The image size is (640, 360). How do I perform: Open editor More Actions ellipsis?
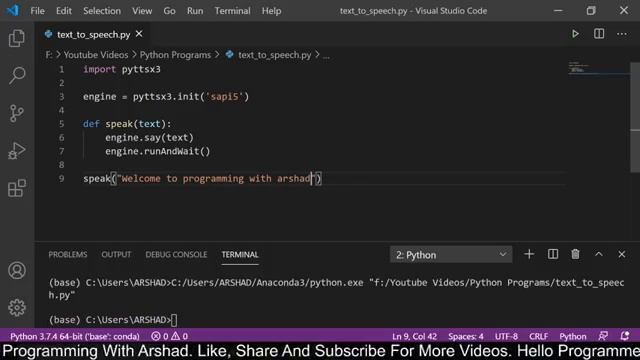pos(622,34)
